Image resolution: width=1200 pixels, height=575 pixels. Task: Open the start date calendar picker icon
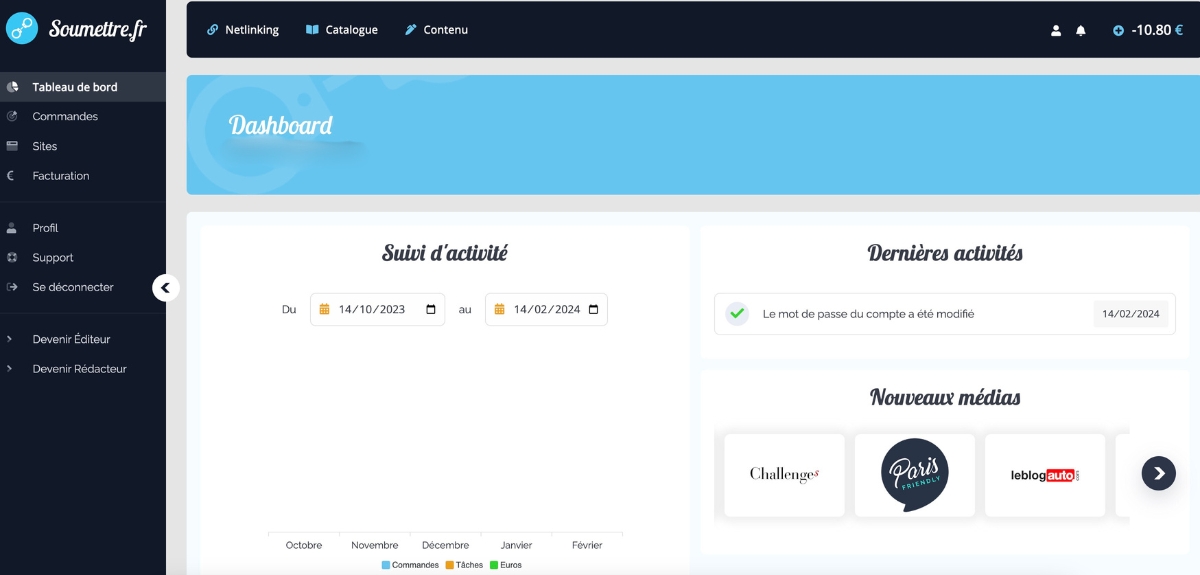[431, 310]
